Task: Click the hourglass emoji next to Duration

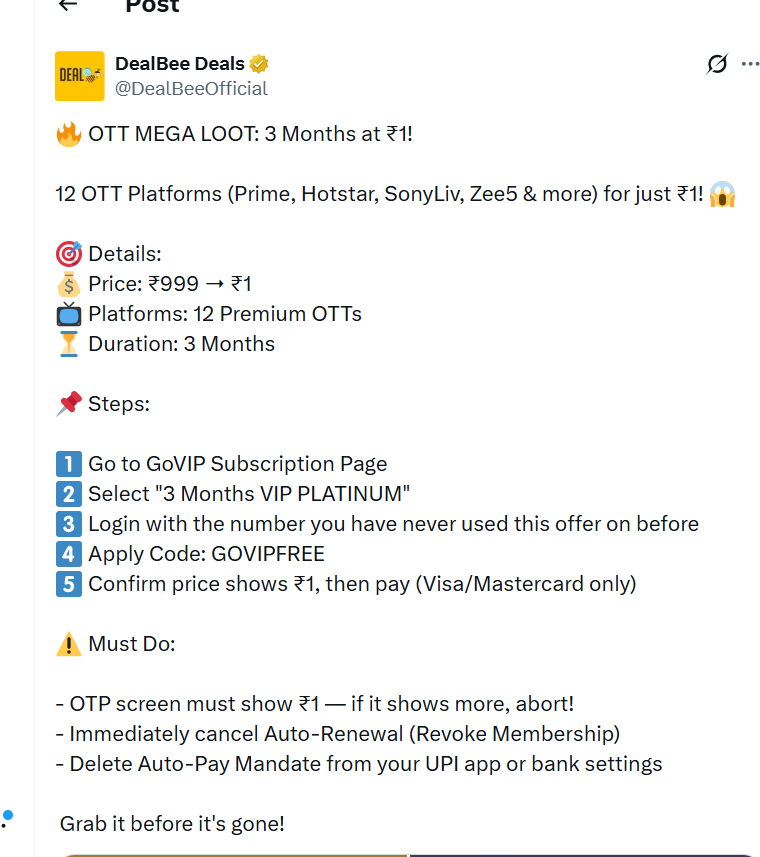Action: click(67, 343)
